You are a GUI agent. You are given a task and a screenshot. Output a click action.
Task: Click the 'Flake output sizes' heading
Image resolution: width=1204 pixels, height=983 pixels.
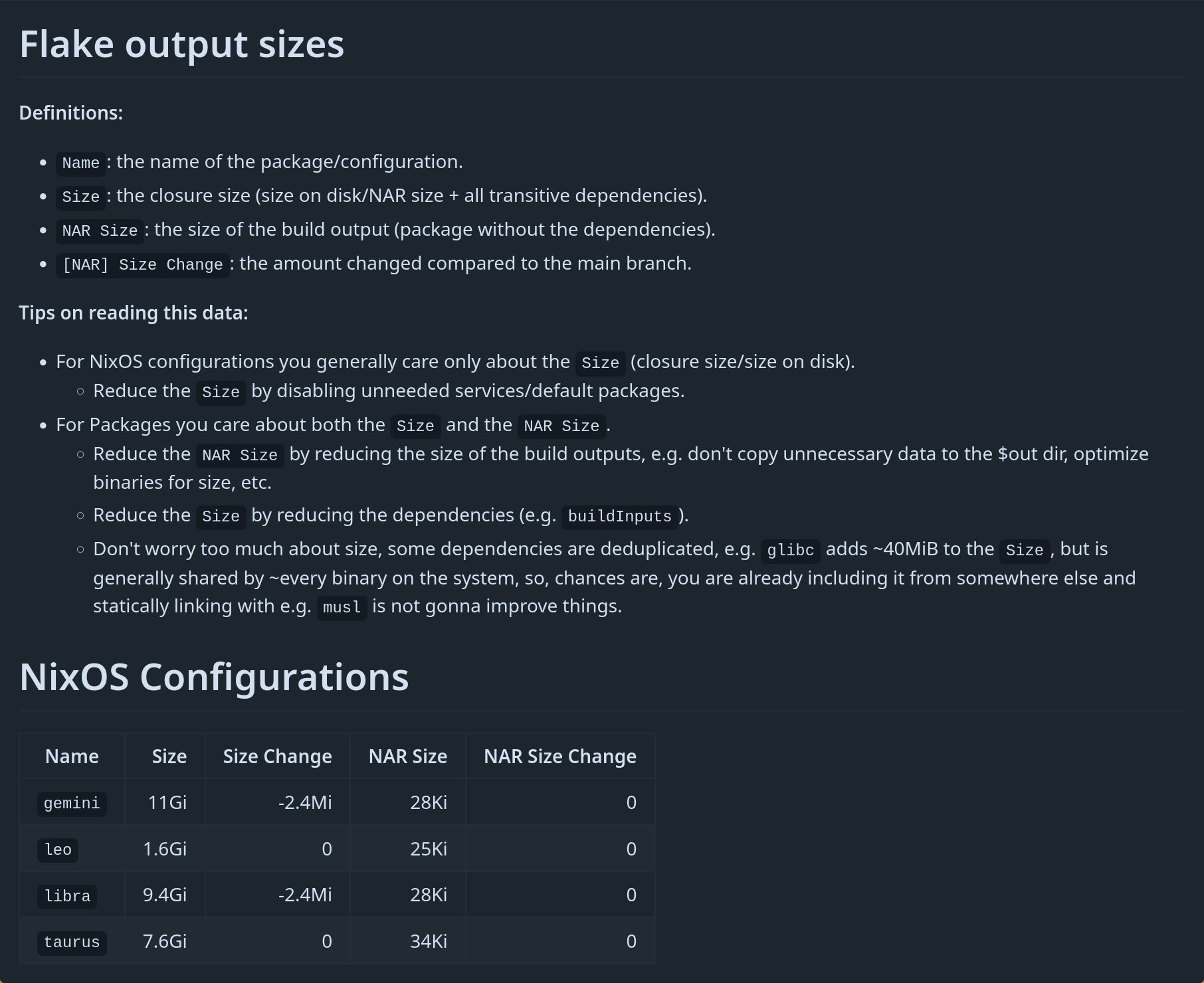[181, 45]
